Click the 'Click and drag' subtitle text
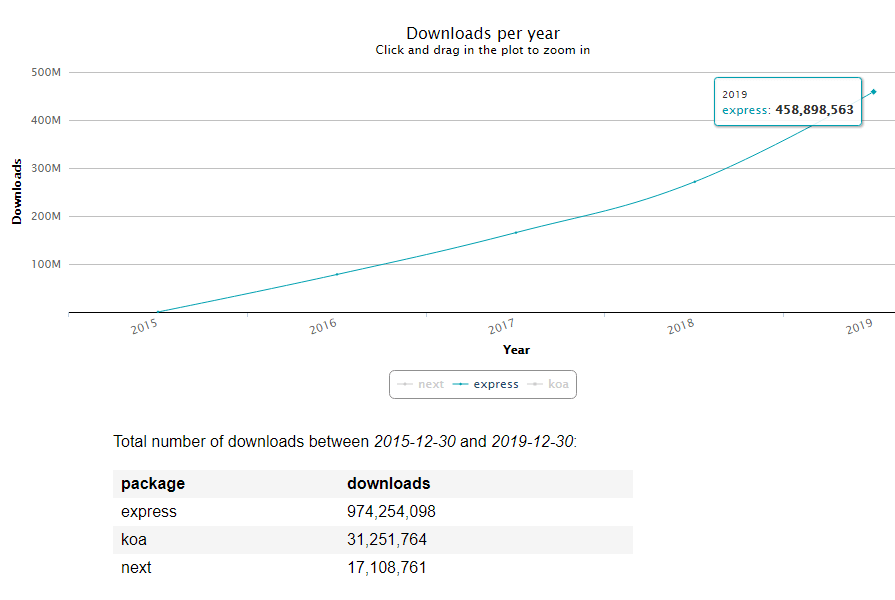895x600 pixels. [482, 50]
